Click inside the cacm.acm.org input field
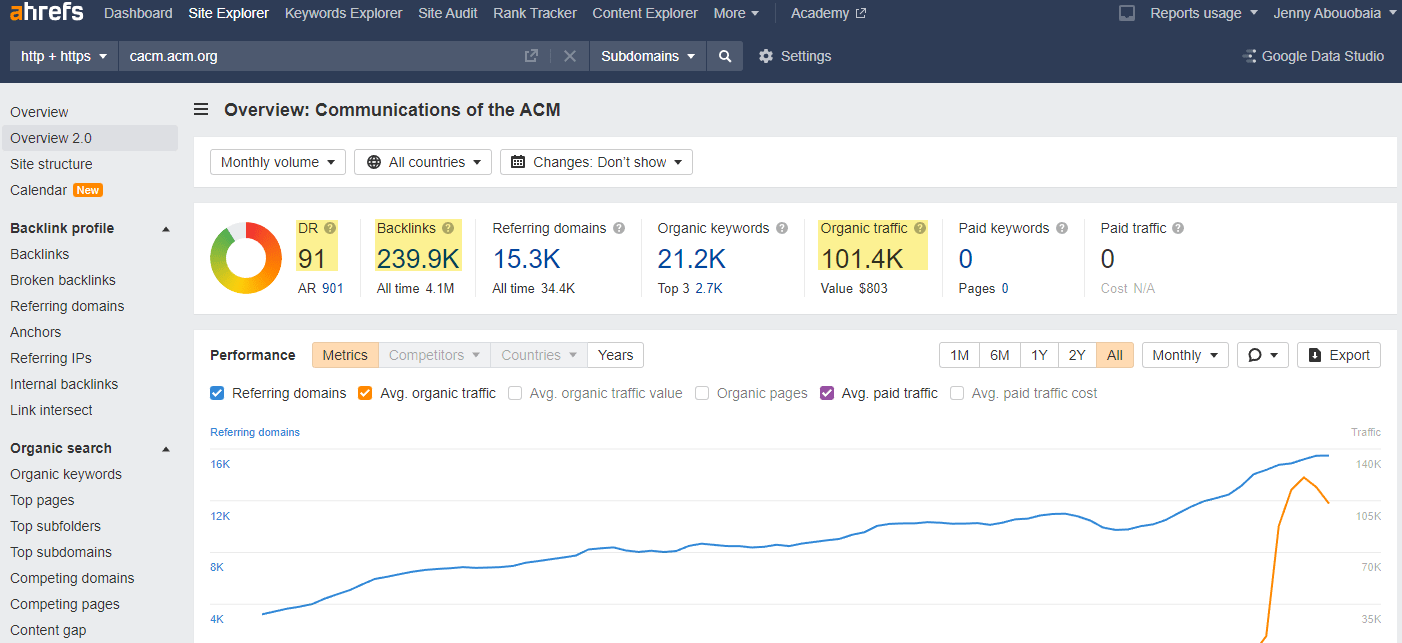Screen dimensions: 1402x643 300,56
